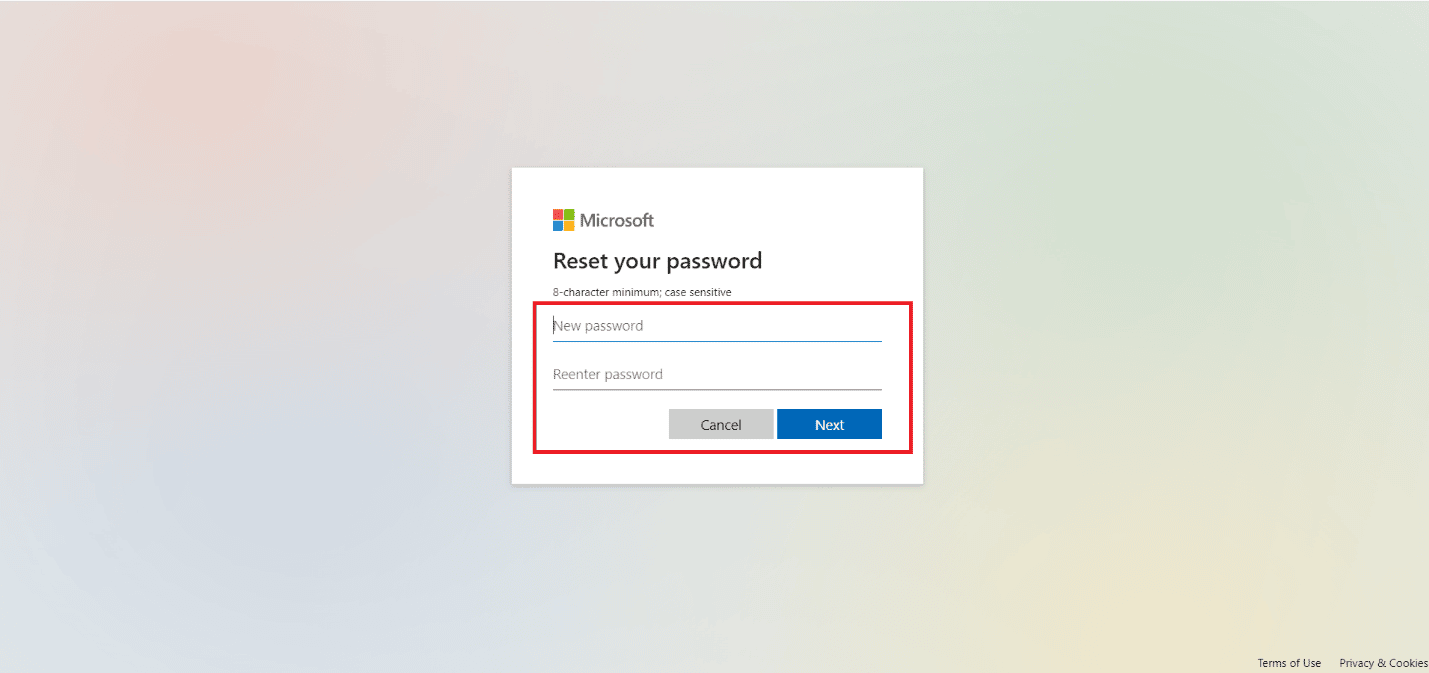Open the Terms of Use link

[x=1289, y=662]
